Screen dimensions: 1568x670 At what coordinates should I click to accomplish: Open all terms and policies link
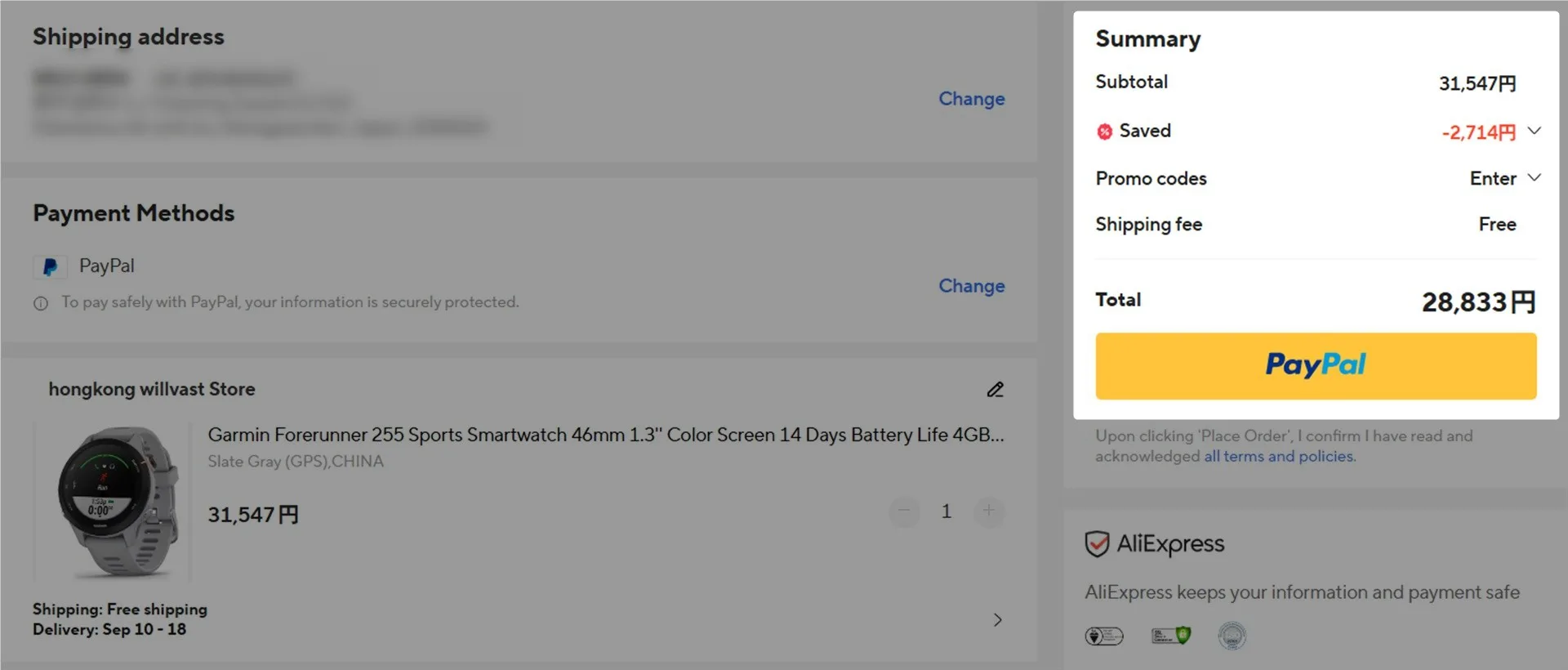coord(1279,456)
